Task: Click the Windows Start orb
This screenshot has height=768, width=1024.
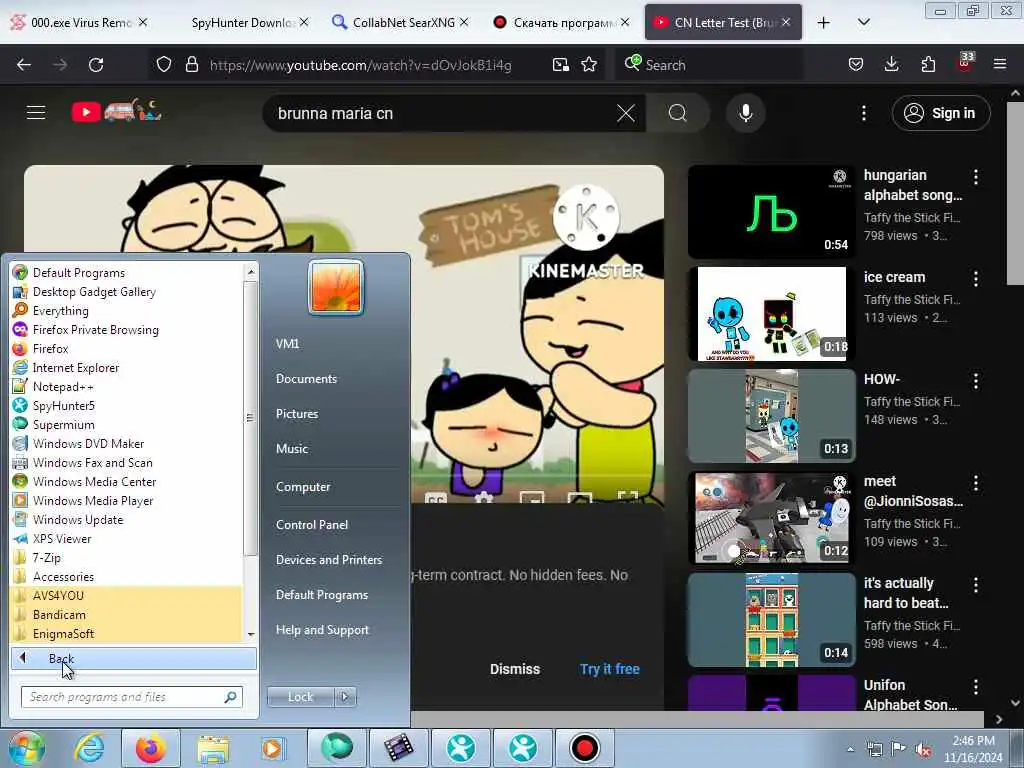Action: (x=27, y=748)
